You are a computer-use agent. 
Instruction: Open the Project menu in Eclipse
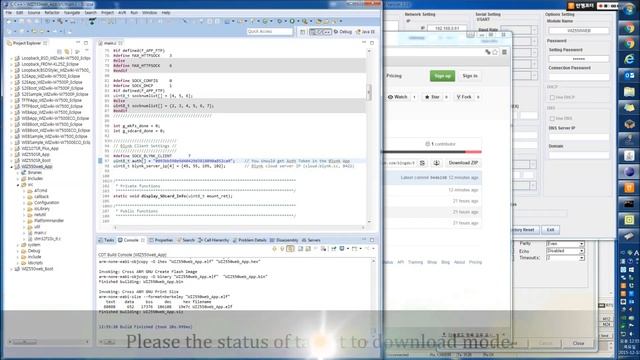107,13
